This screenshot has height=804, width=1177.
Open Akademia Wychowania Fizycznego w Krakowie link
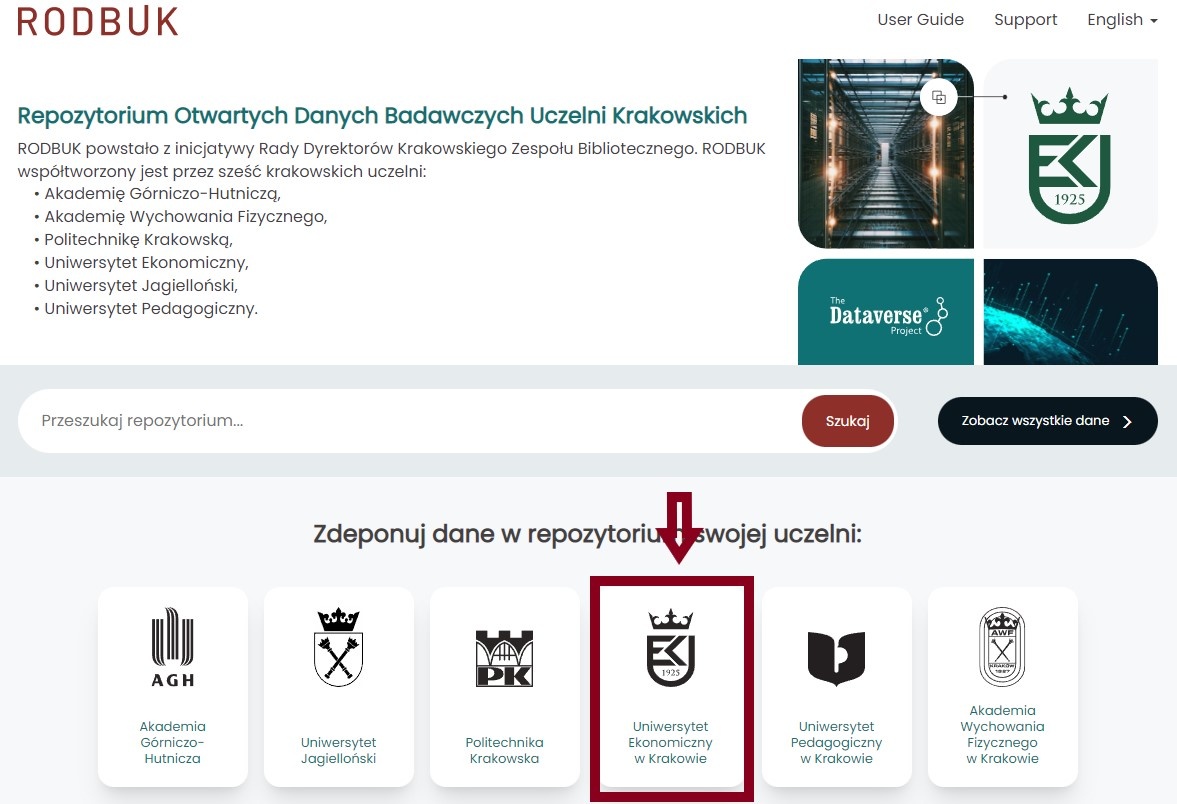tap(1002, 734)
